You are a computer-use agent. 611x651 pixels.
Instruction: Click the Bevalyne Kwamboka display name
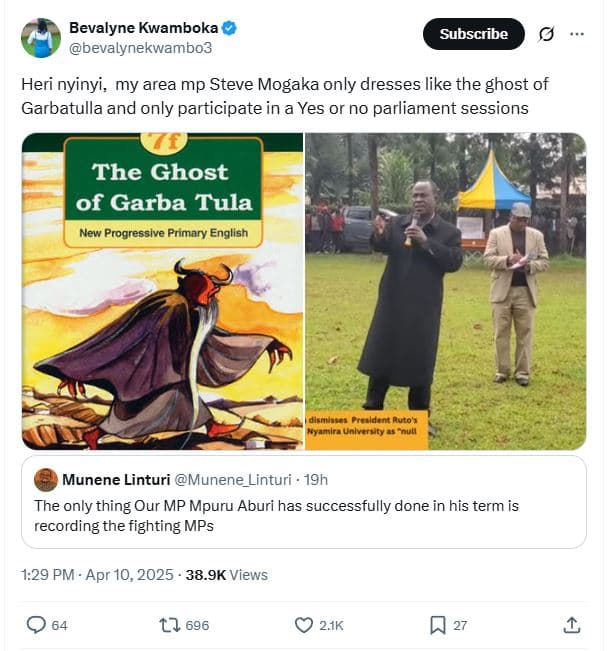(x=136, y=26)
